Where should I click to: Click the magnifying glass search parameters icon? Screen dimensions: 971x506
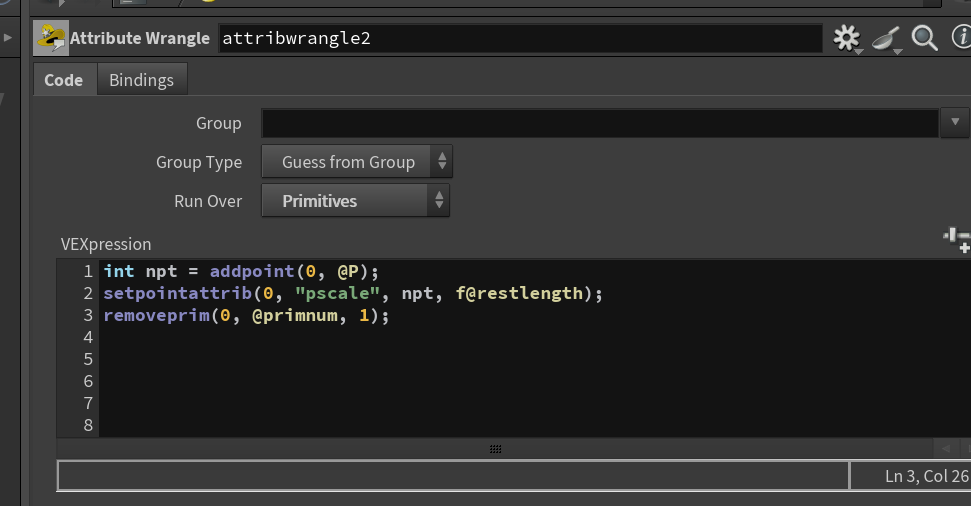925,38
